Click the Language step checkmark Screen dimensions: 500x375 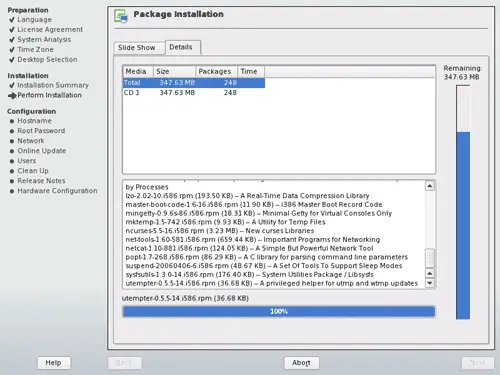[x=12, y=20]
